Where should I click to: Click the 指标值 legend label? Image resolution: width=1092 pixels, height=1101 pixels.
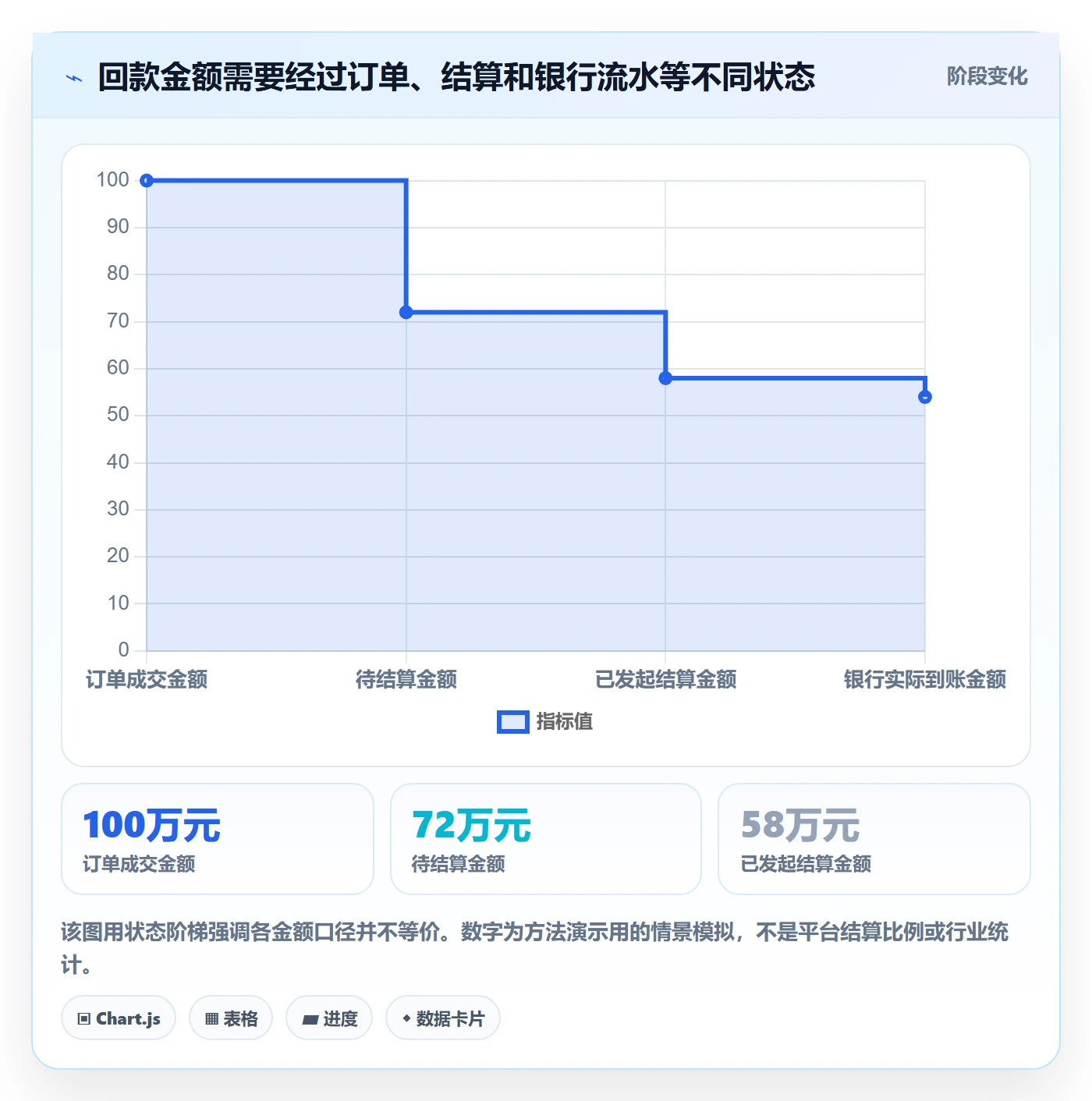[565, 722]
